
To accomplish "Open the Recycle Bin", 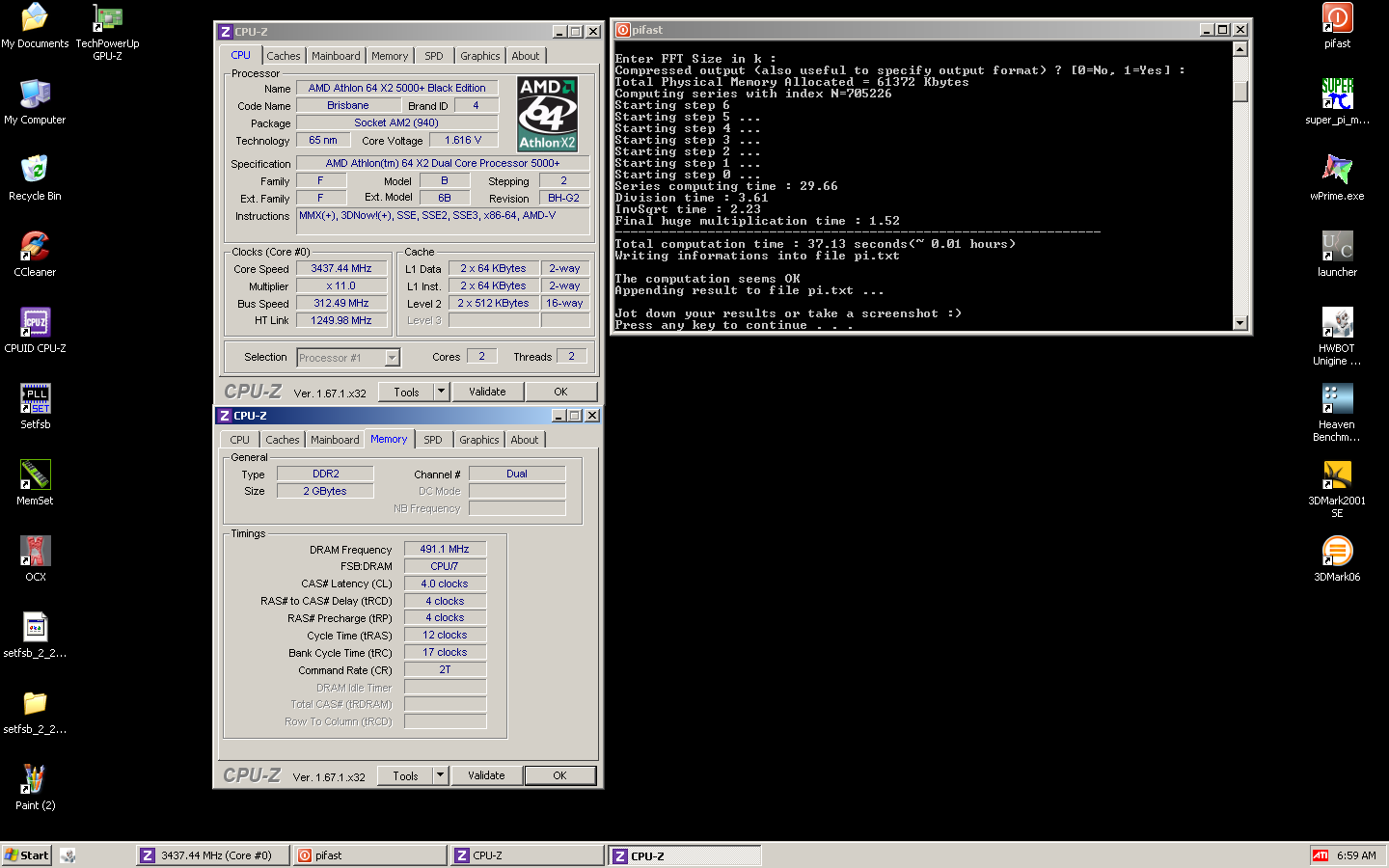I will click(x=35, y=170).
